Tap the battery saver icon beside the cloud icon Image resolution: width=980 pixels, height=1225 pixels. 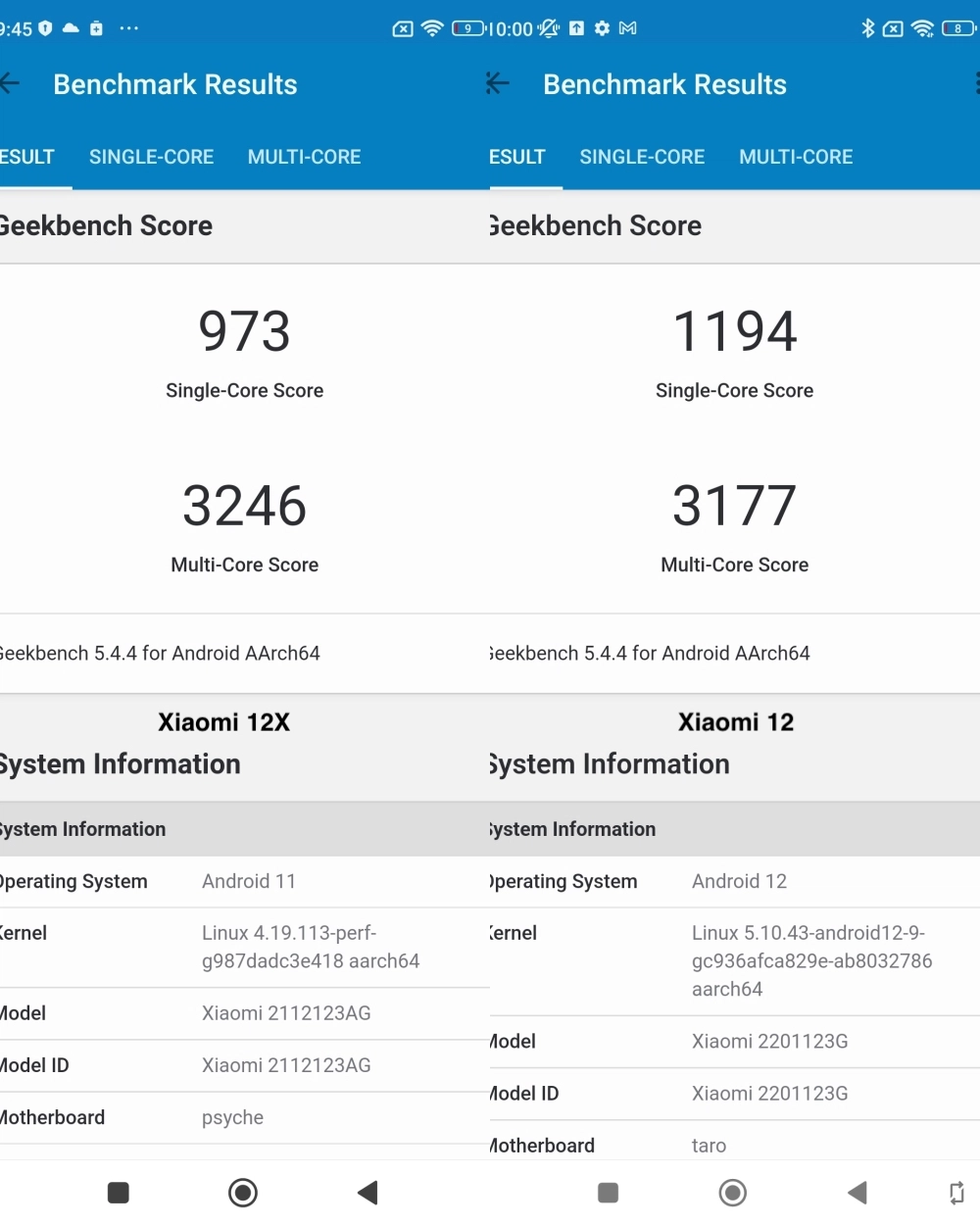96,28
